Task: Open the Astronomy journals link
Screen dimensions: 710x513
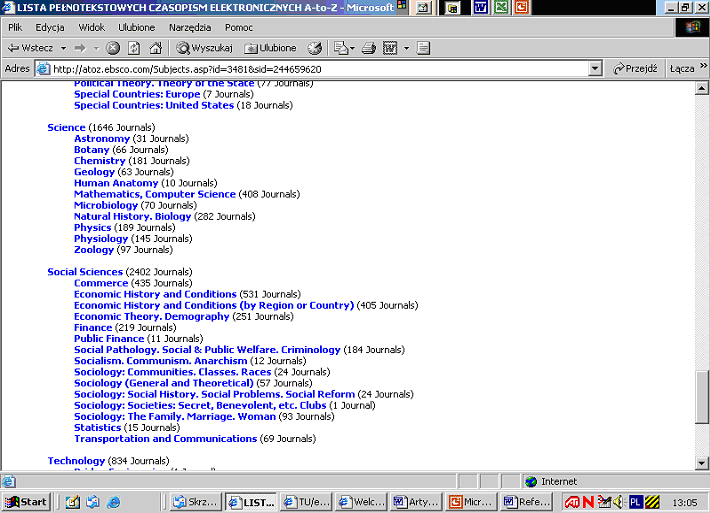Action: [x=101, y=138]
